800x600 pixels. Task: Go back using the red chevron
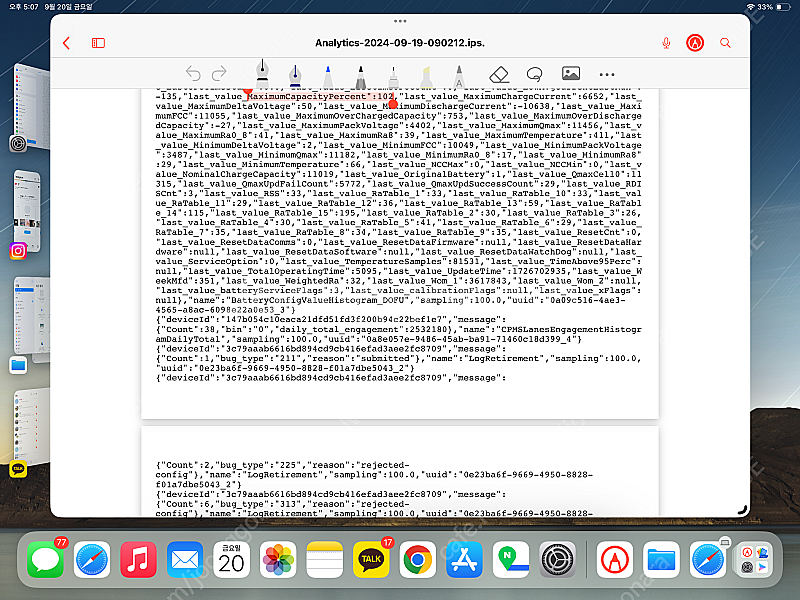[x=66, y=43]
